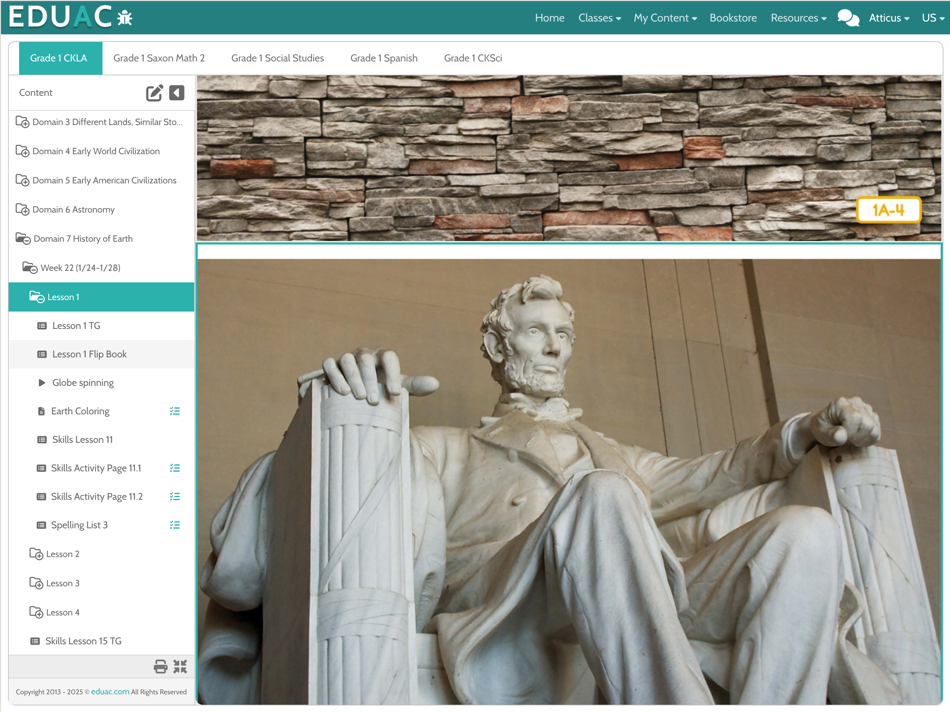Open the Bookstore link

click(733, 18)
